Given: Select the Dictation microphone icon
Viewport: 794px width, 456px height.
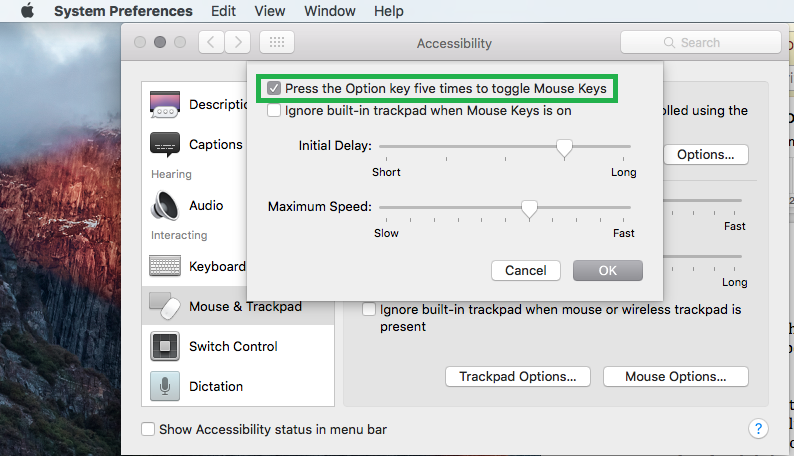Looking at the screenshot, I should click(165, 386).
